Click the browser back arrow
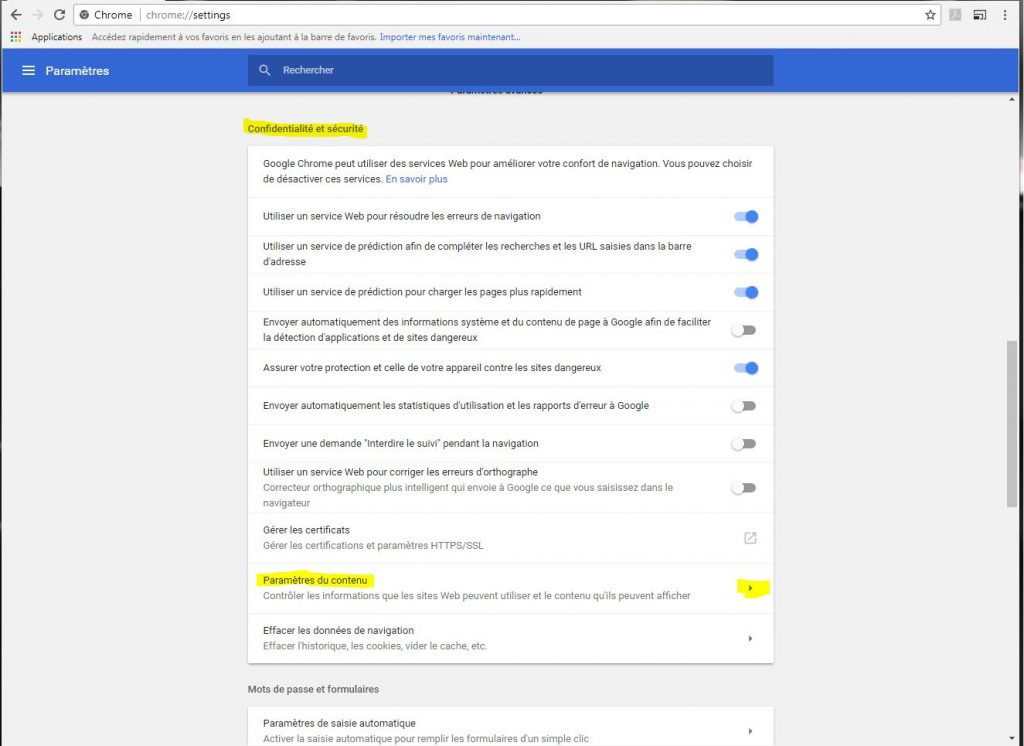This screenshot has height=746, width=1024. [x=15, y=15]
